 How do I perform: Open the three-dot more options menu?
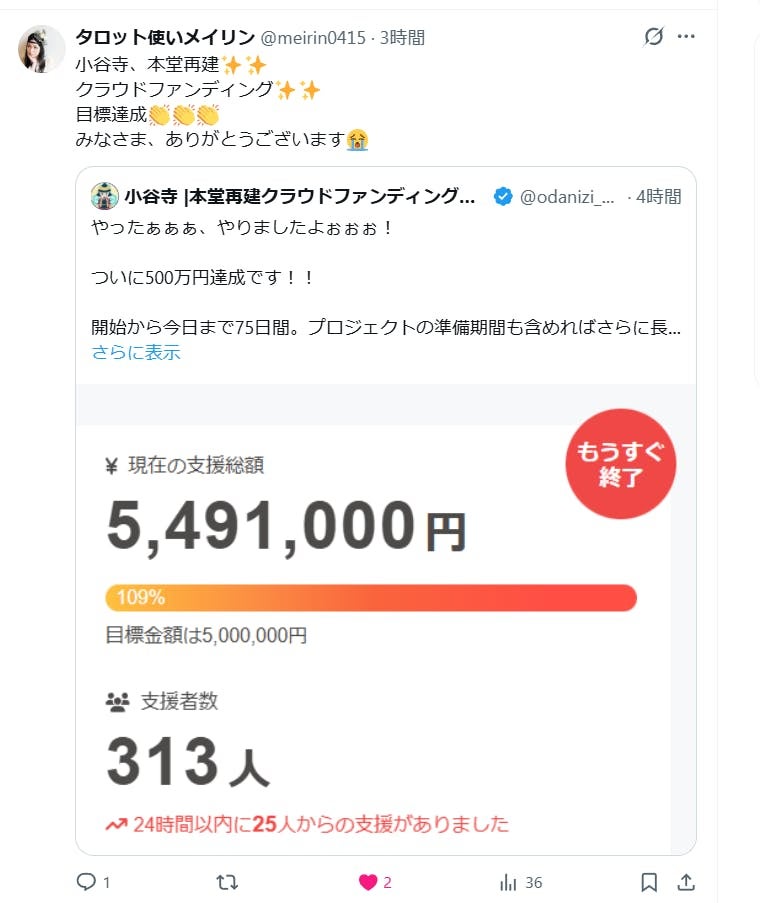tap(686, 37)
